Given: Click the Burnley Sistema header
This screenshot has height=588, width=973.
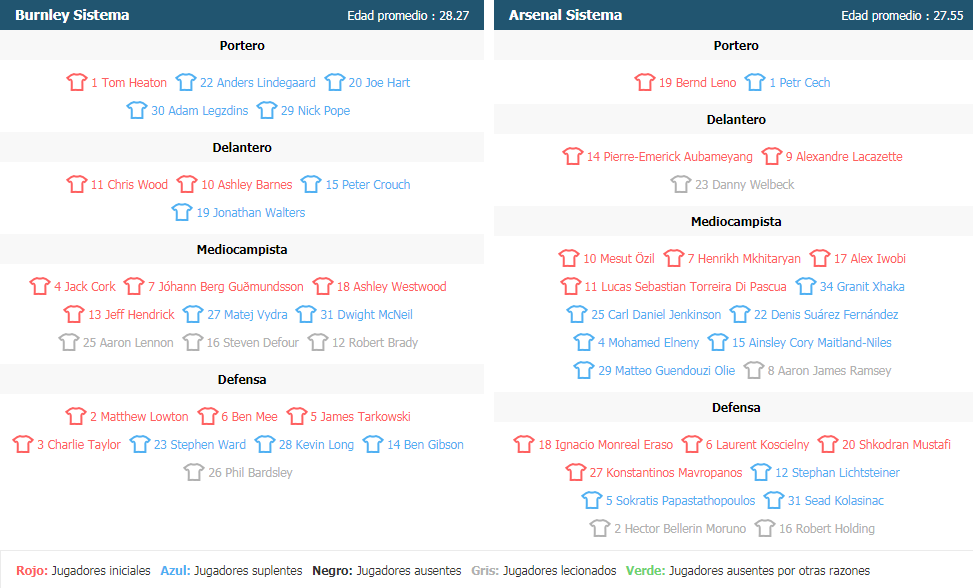Looking at the screenshot, I should 72,15.
